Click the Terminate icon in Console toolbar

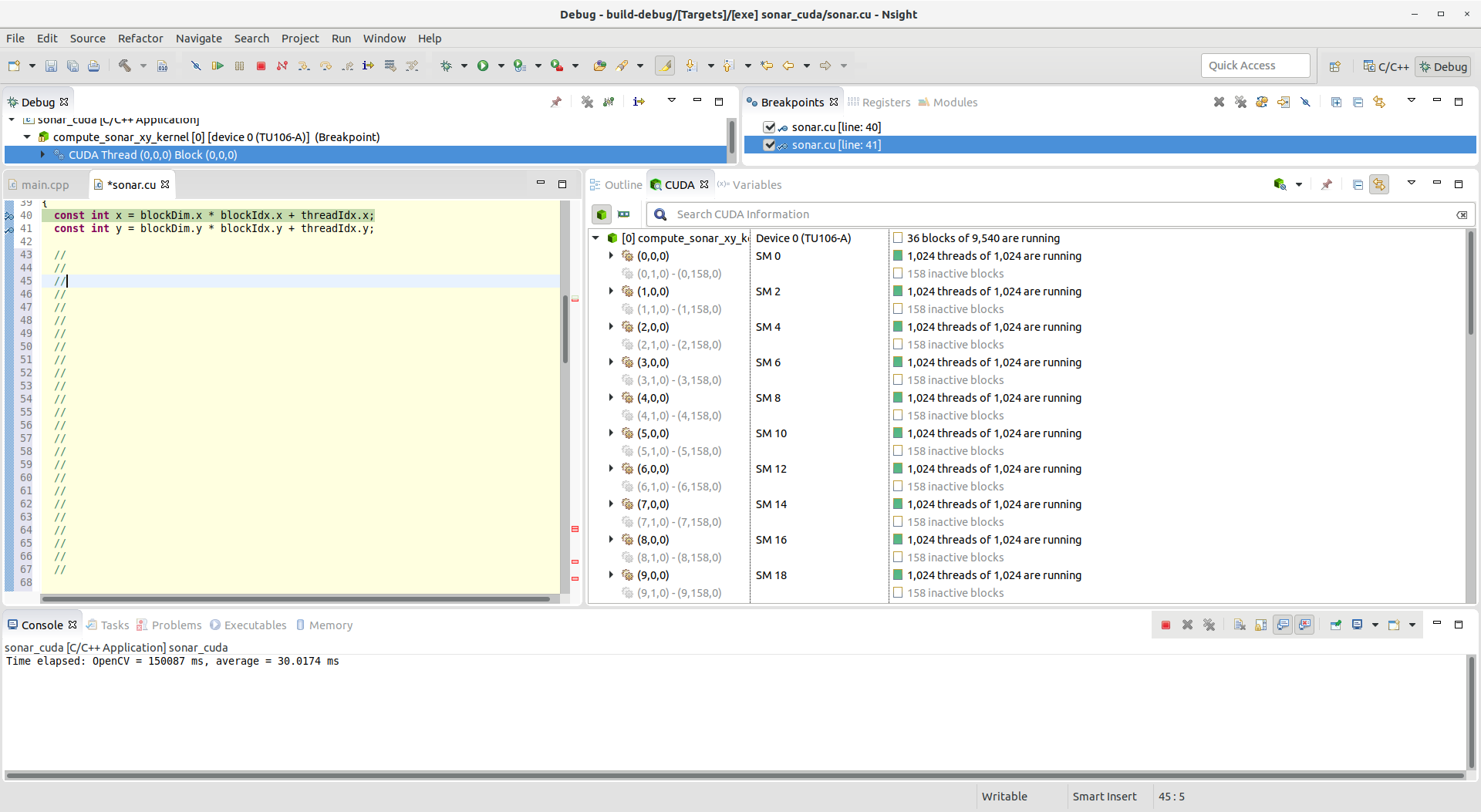point(1166,625)
